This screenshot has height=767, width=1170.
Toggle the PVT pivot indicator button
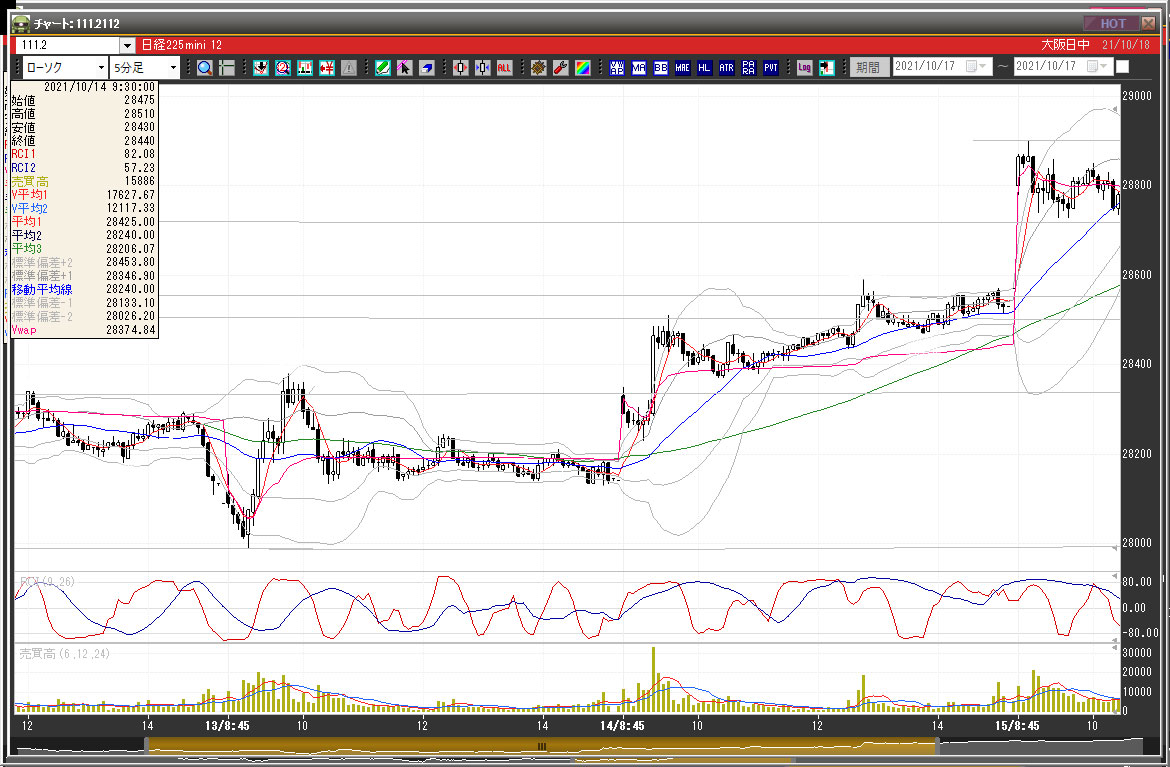pos(771,68)
